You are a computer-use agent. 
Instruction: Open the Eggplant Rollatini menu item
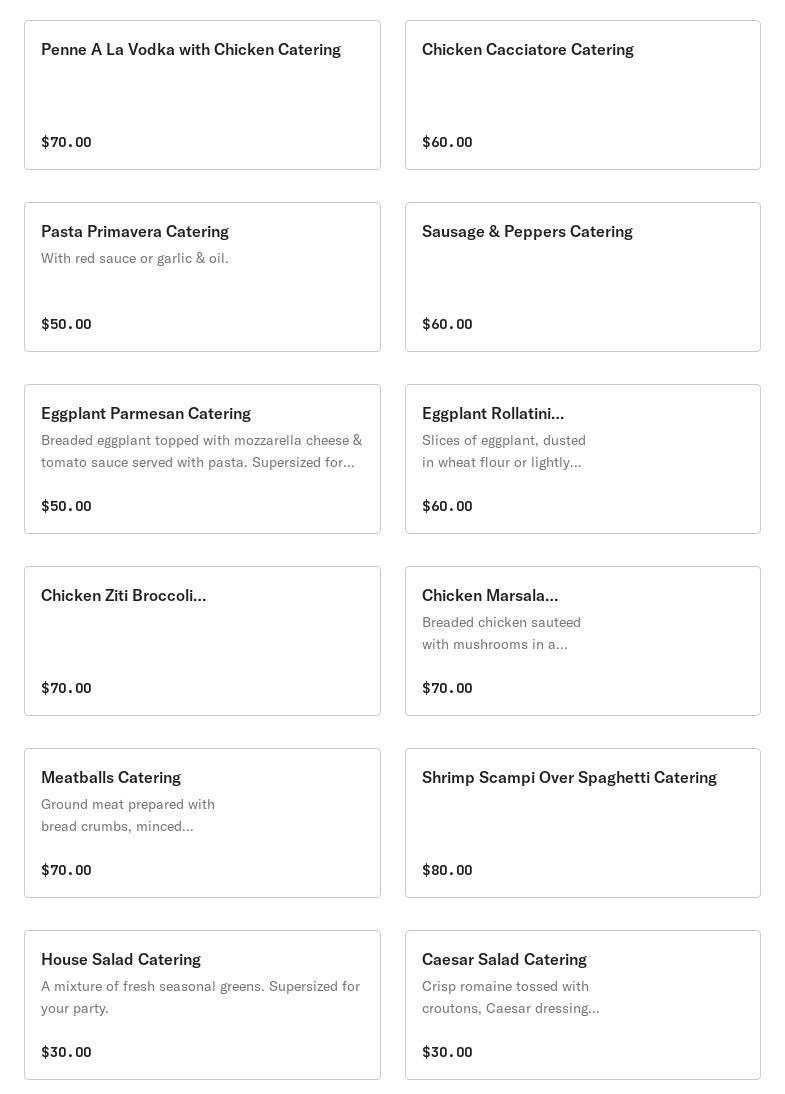(493, 414)
